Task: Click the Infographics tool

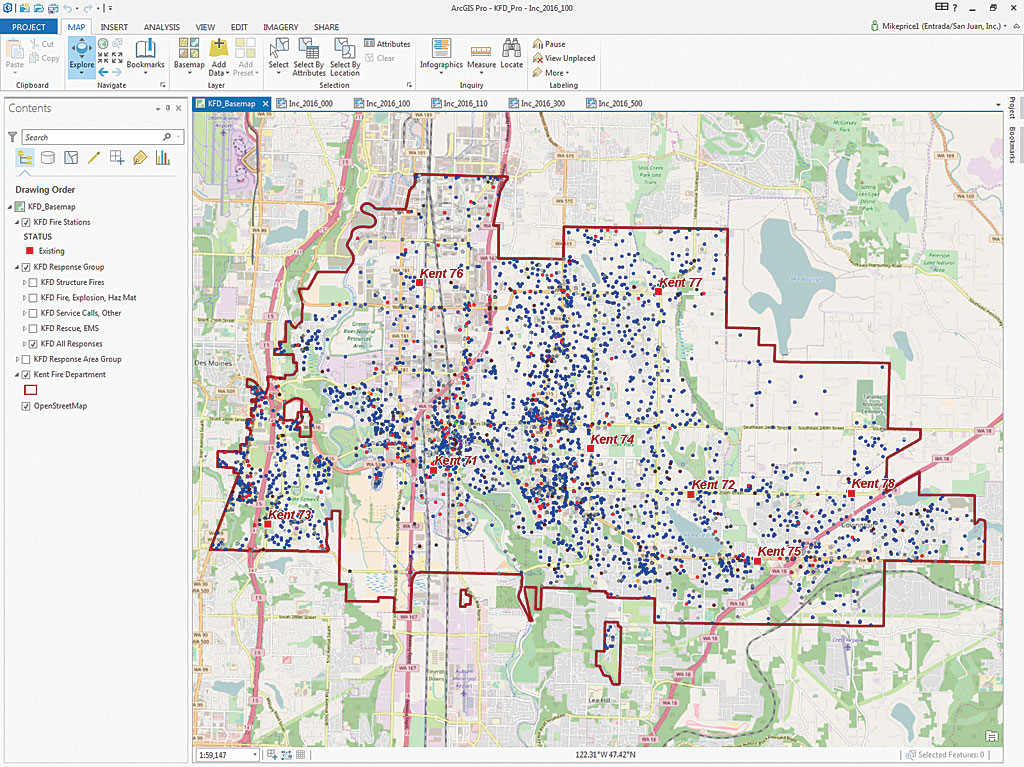Action: [441, 54]
